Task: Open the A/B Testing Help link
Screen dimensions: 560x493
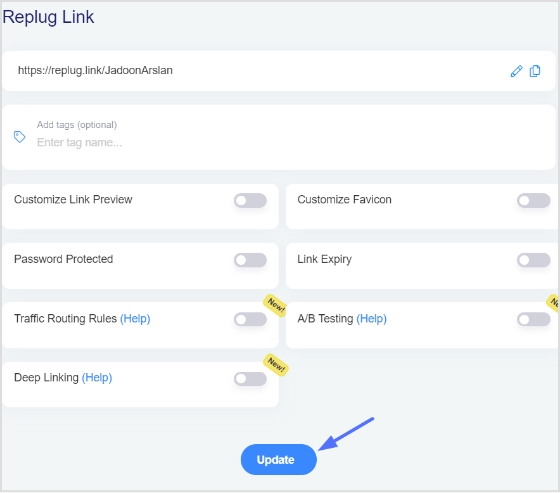Action: coord(371,319)
